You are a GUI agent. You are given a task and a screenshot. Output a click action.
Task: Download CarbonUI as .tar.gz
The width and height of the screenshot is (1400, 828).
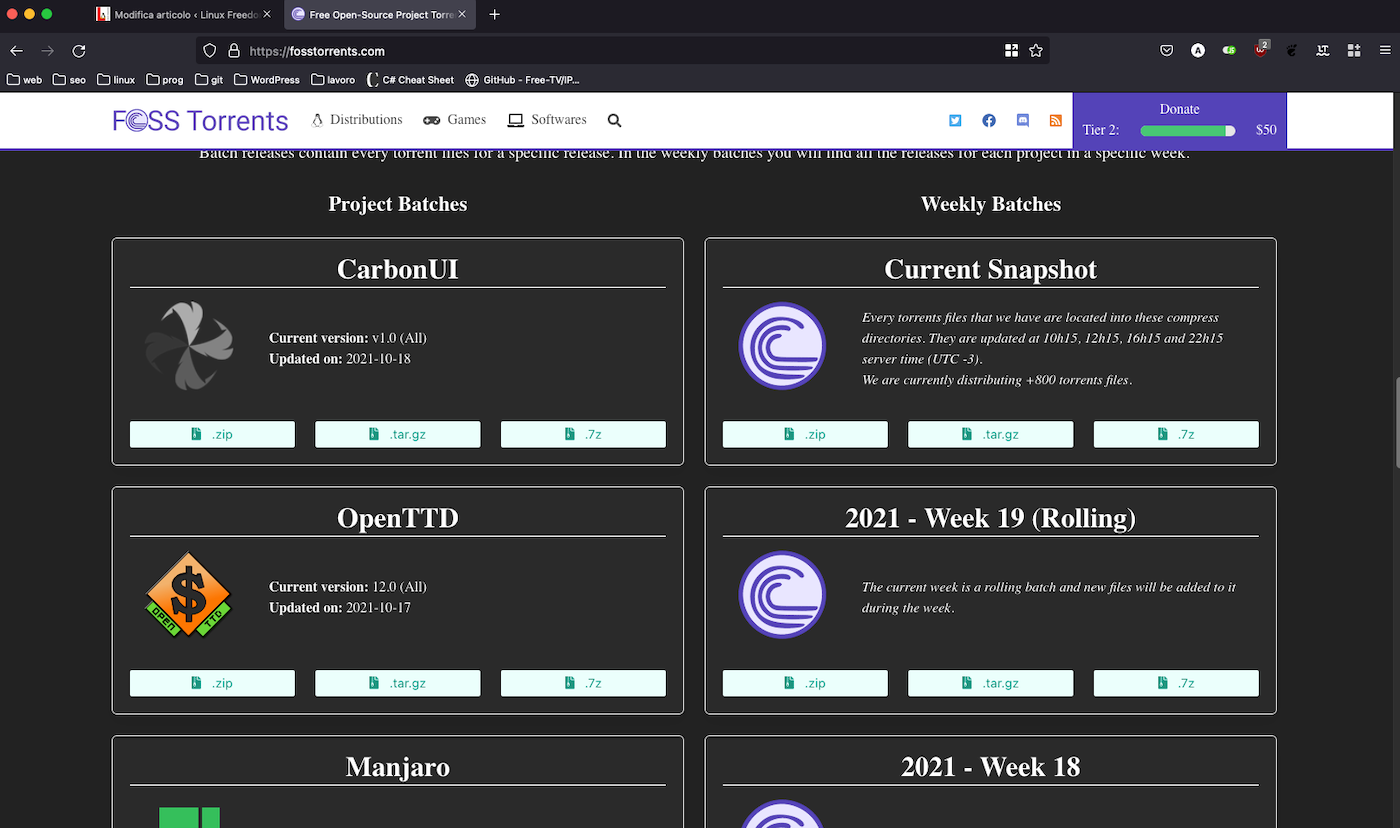[x=397, y=434]
